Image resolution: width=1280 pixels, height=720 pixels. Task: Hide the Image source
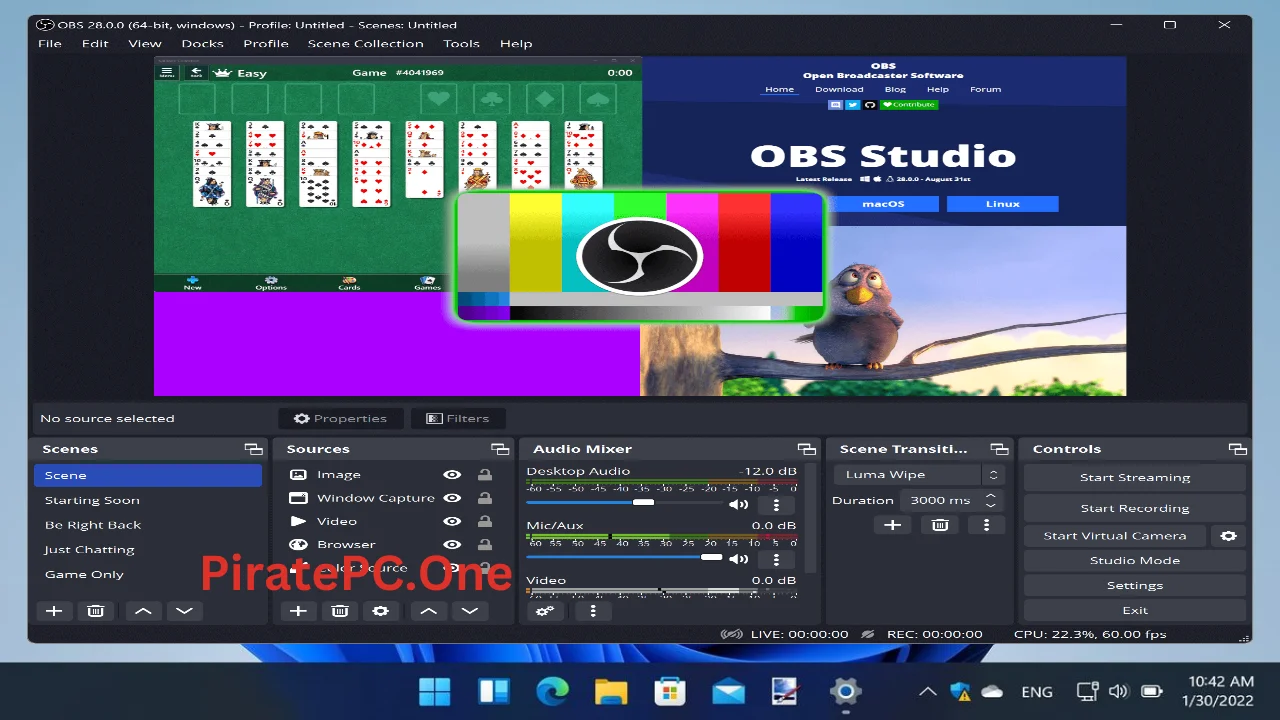[452, 475]
